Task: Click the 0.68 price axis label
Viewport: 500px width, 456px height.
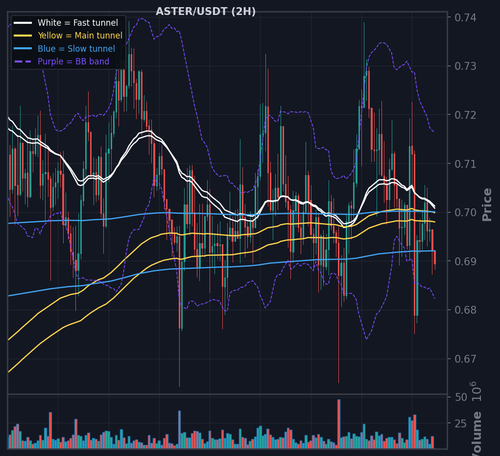Action: pos(465,310)
